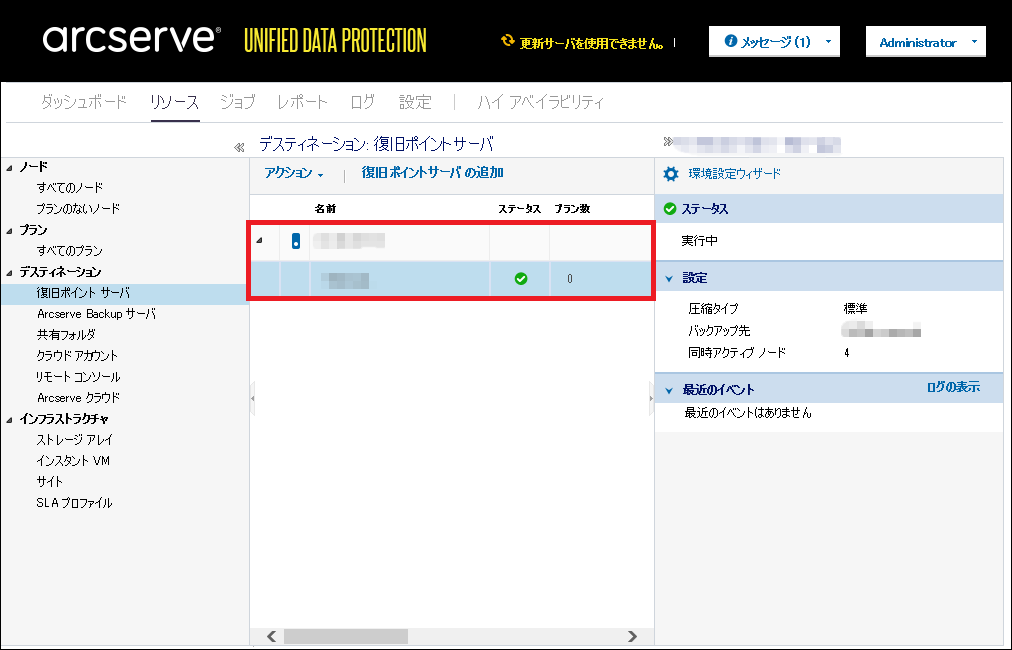
Task: Collapse the 設定 section
Action: point(669,279)
